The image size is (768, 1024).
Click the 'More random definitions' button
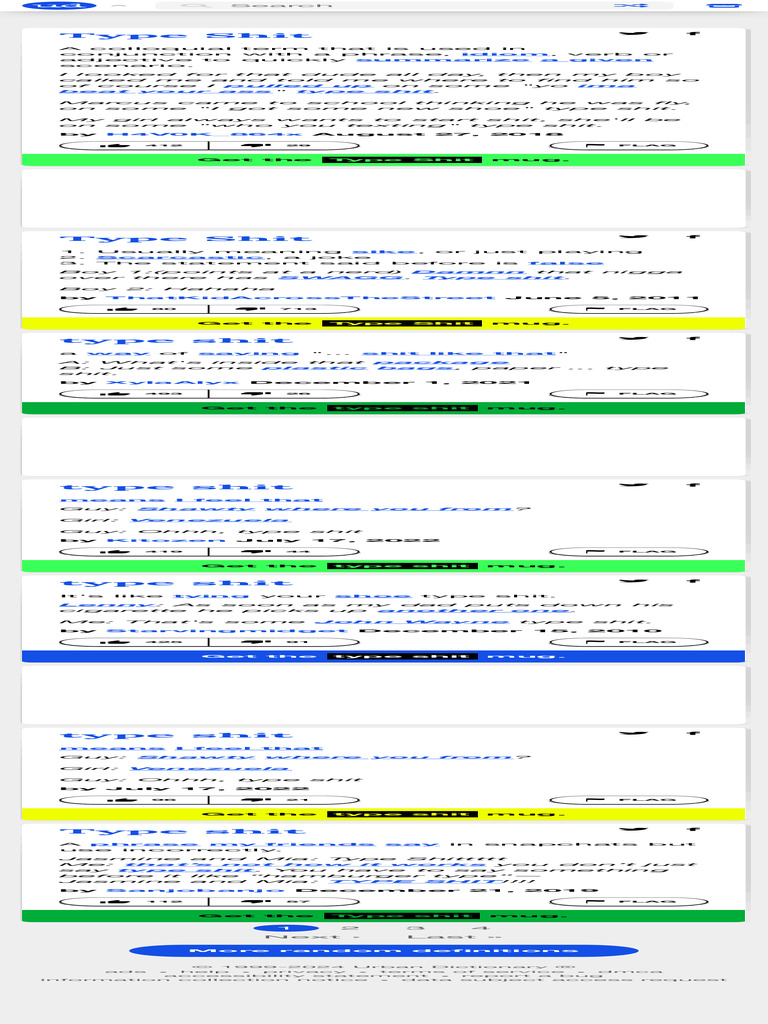tap(383, 951)
